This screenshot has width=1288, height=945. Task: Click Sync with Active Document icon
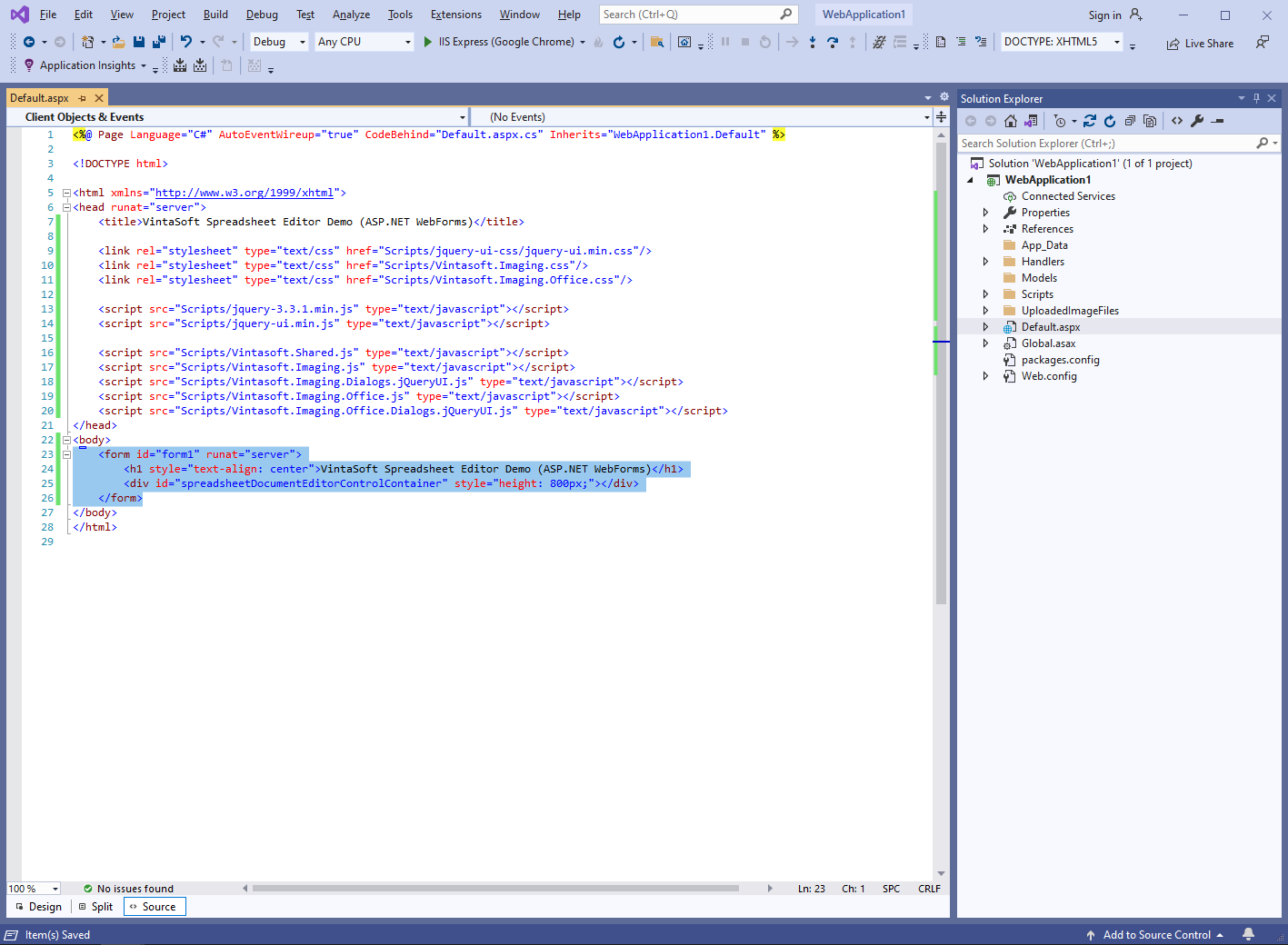pos(1090,121)
